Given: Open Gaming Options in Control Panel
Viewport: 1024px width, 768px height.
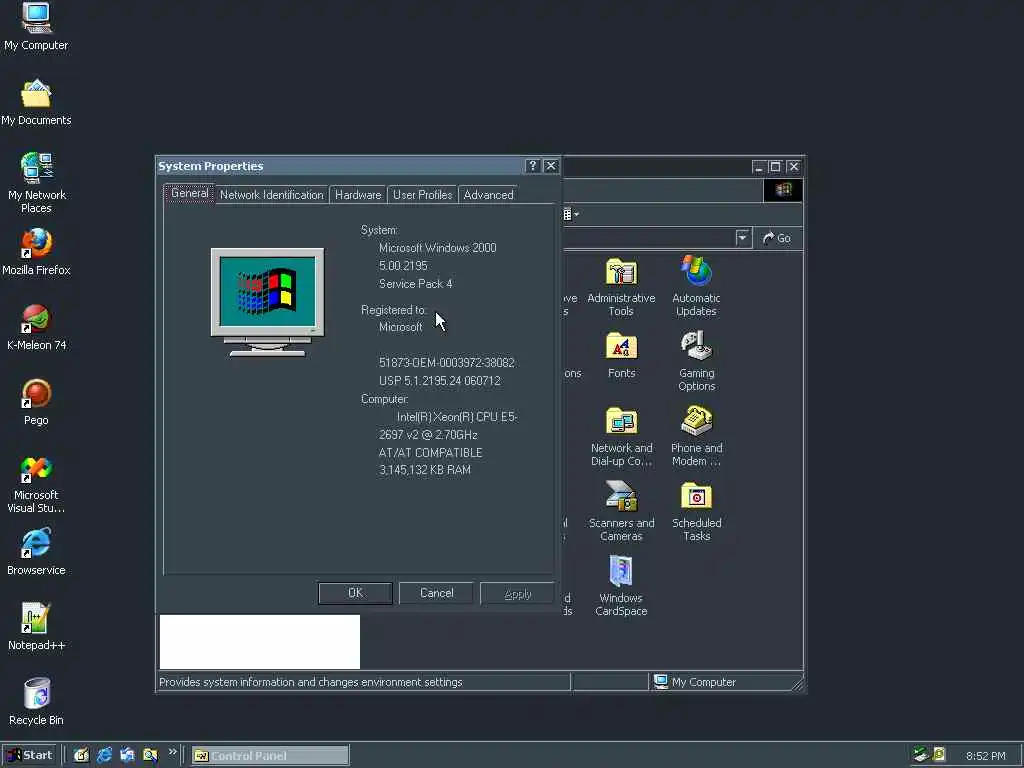Looking at the screenshot, I should 696,361.
